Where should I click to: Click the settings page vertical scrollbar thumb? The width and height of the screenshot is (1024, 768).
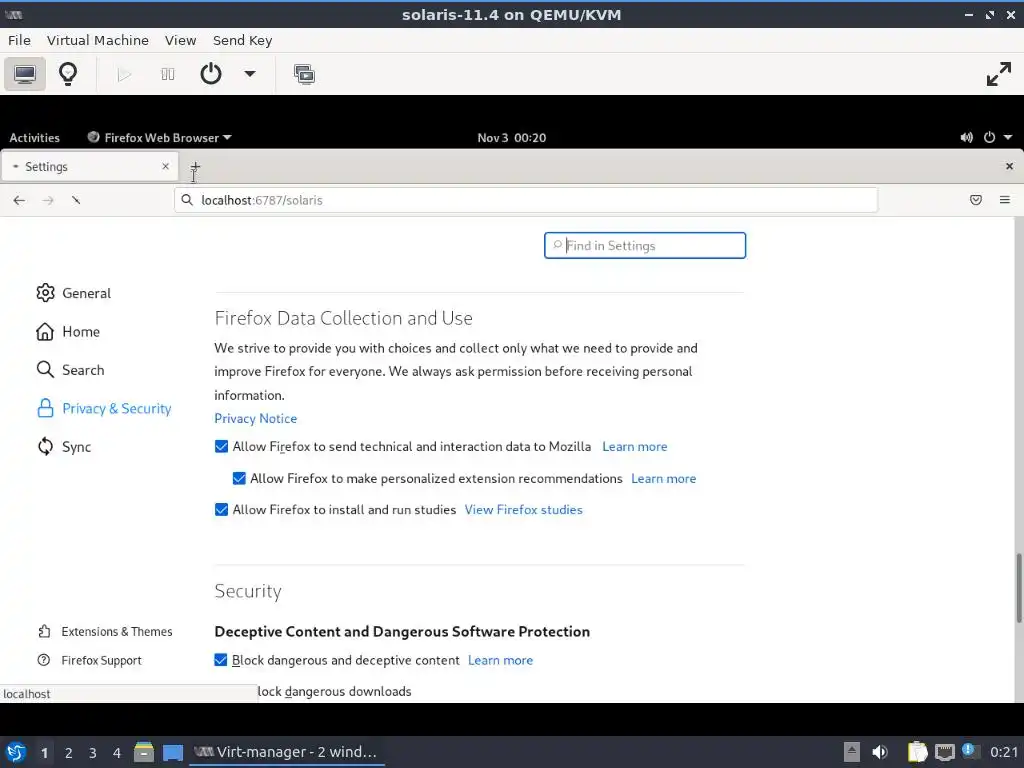[1018, 588]
